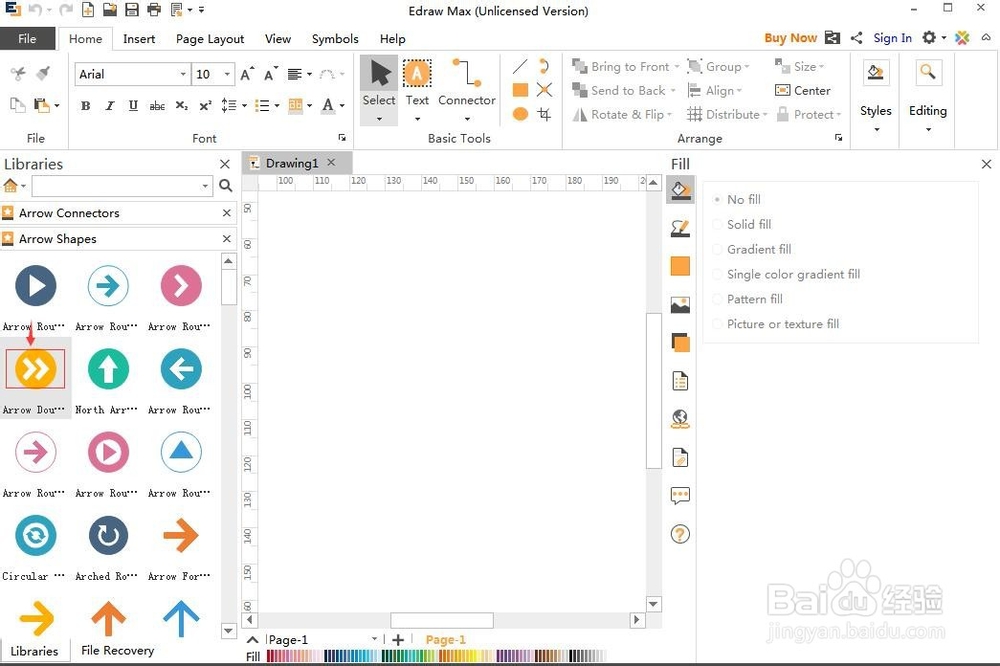Viewport: 1000px width, 666px height.
Task: Click the Arrow Double circle shape
Action: click(x=35, y=369)
